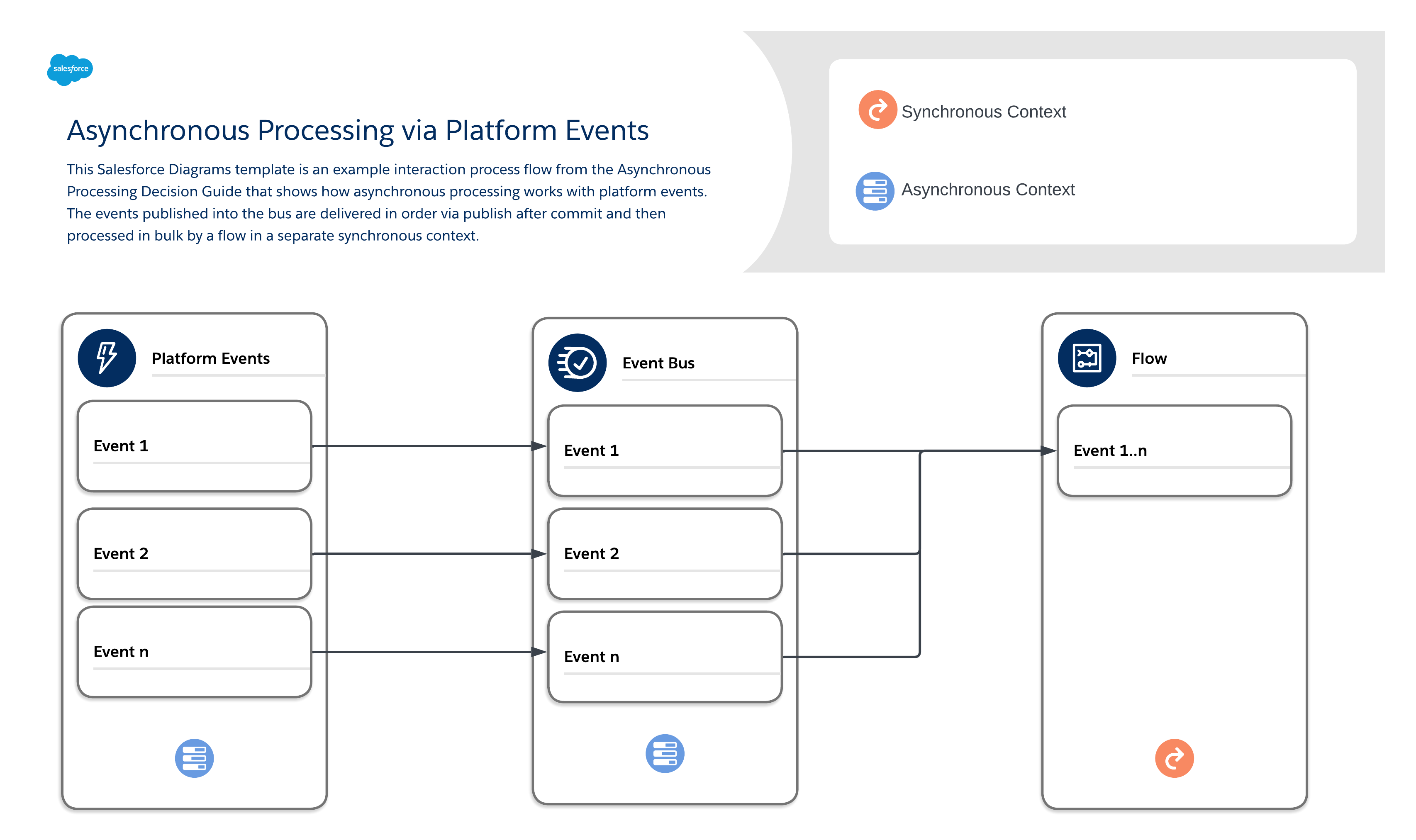Click the Asynchronous Context legend label
The image size is (1416, 840).
click(987, 190)
